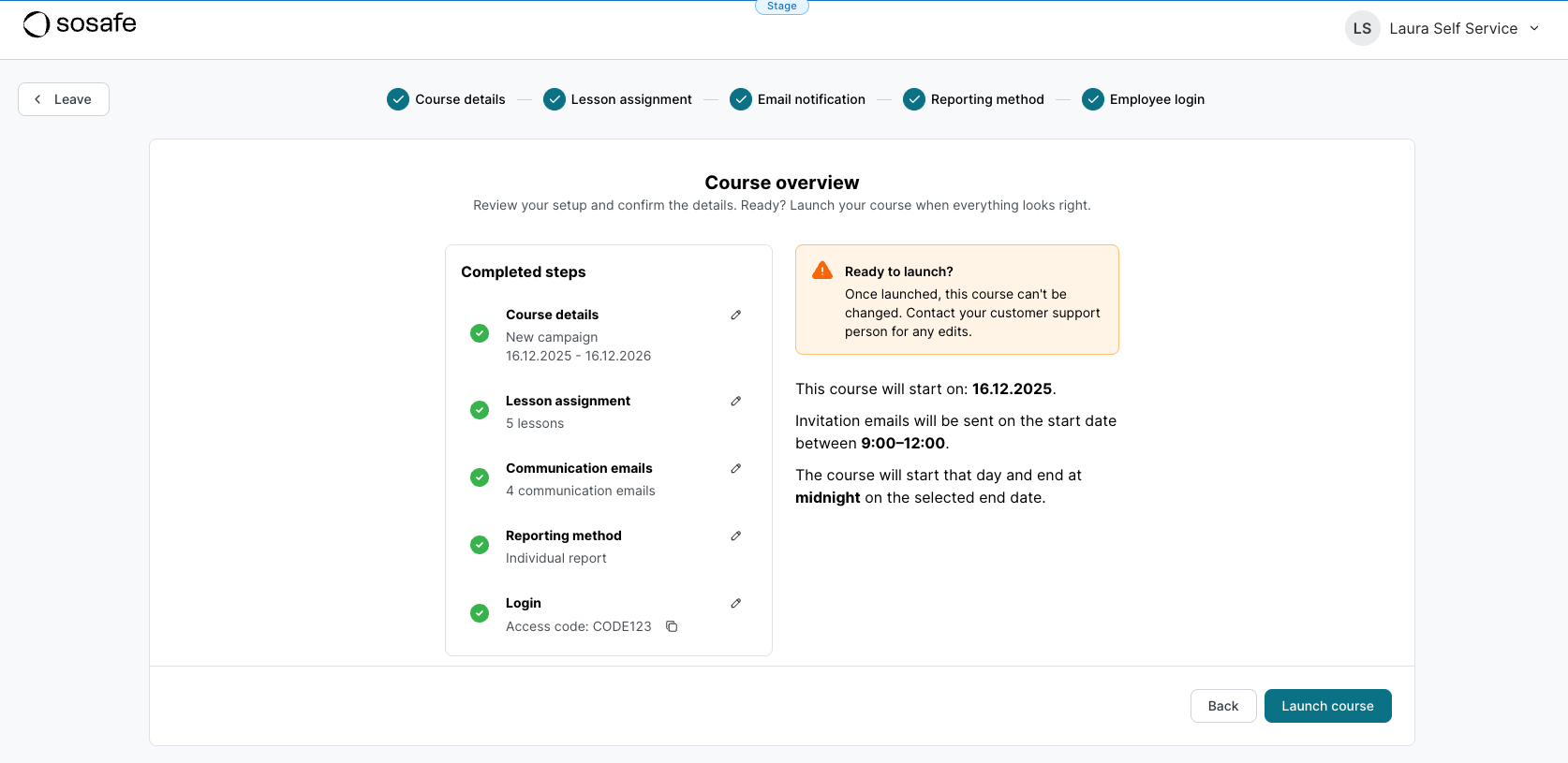Select the Employee login step

1143,99
